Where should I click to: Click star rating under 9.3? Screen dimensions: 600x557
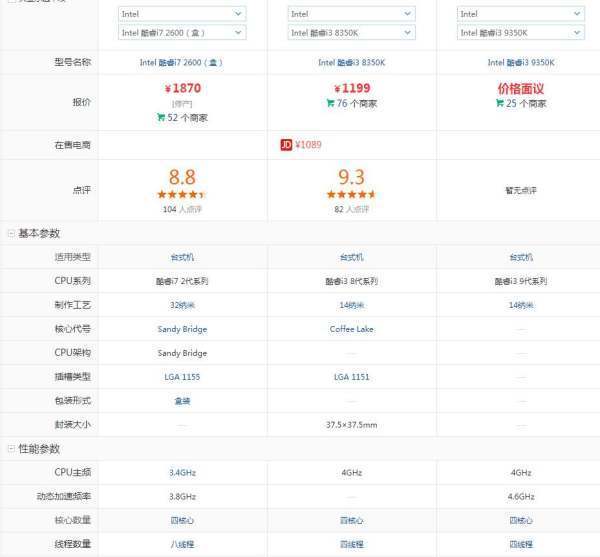point(351,195)
